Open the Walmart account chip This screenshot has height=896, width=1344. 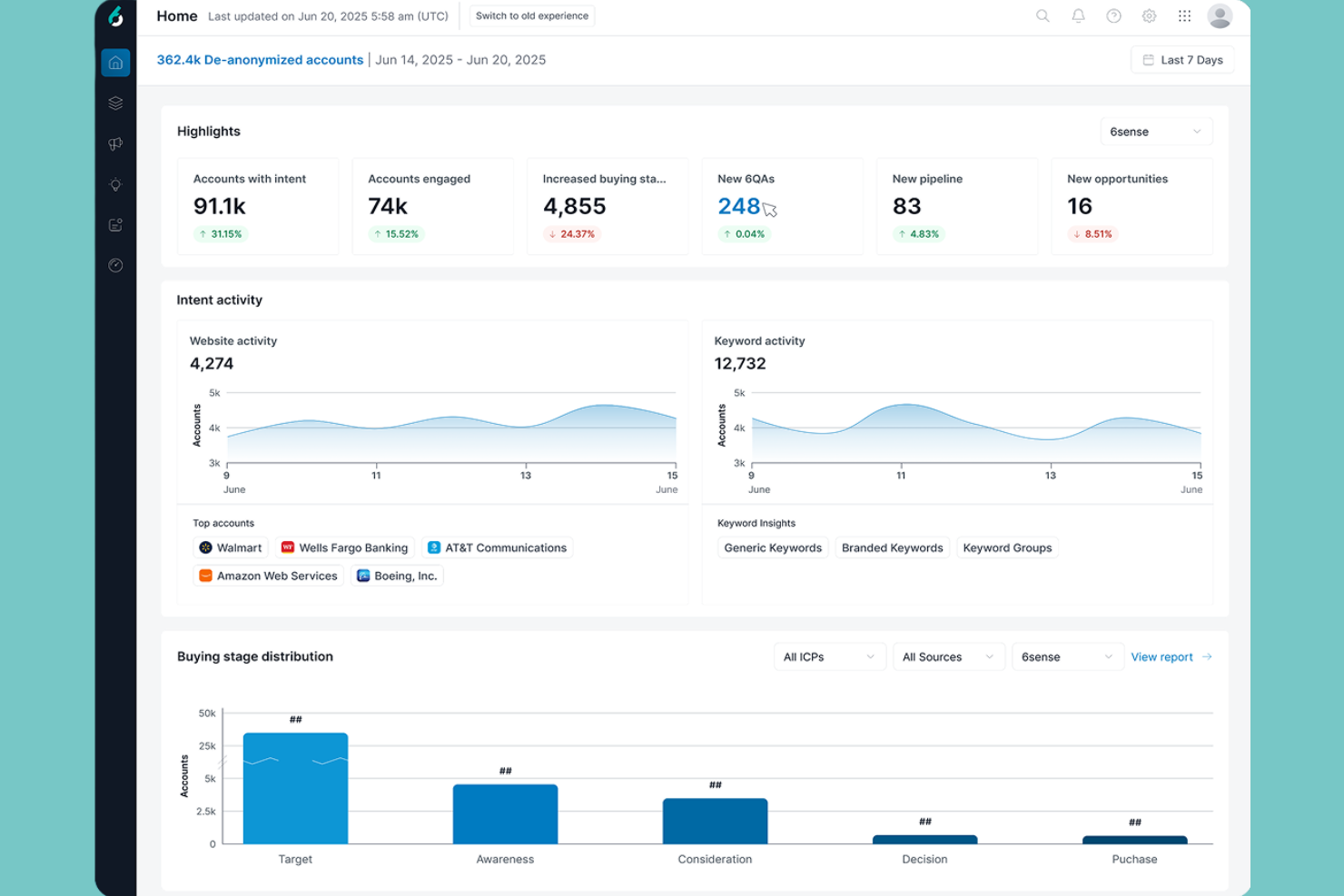pos(231,547)
